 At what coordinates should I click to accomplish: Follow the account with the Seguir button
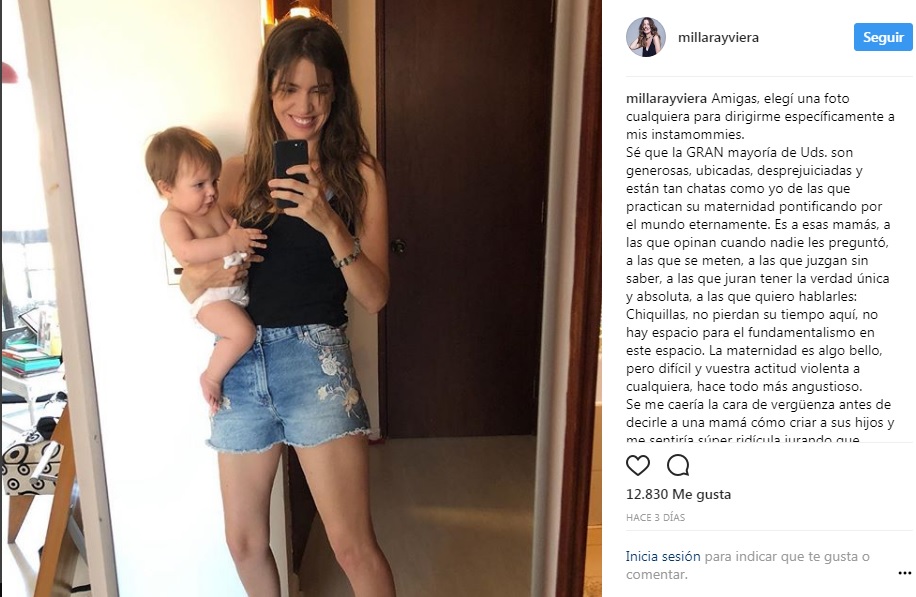883,37
